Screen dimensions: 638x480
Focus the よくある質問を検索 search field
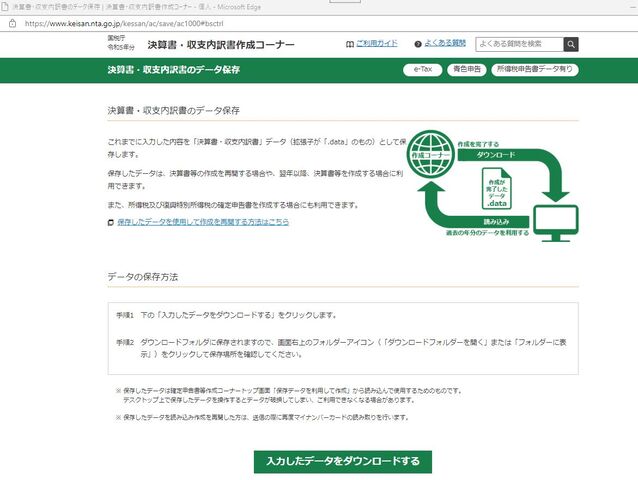pos(520,44)
